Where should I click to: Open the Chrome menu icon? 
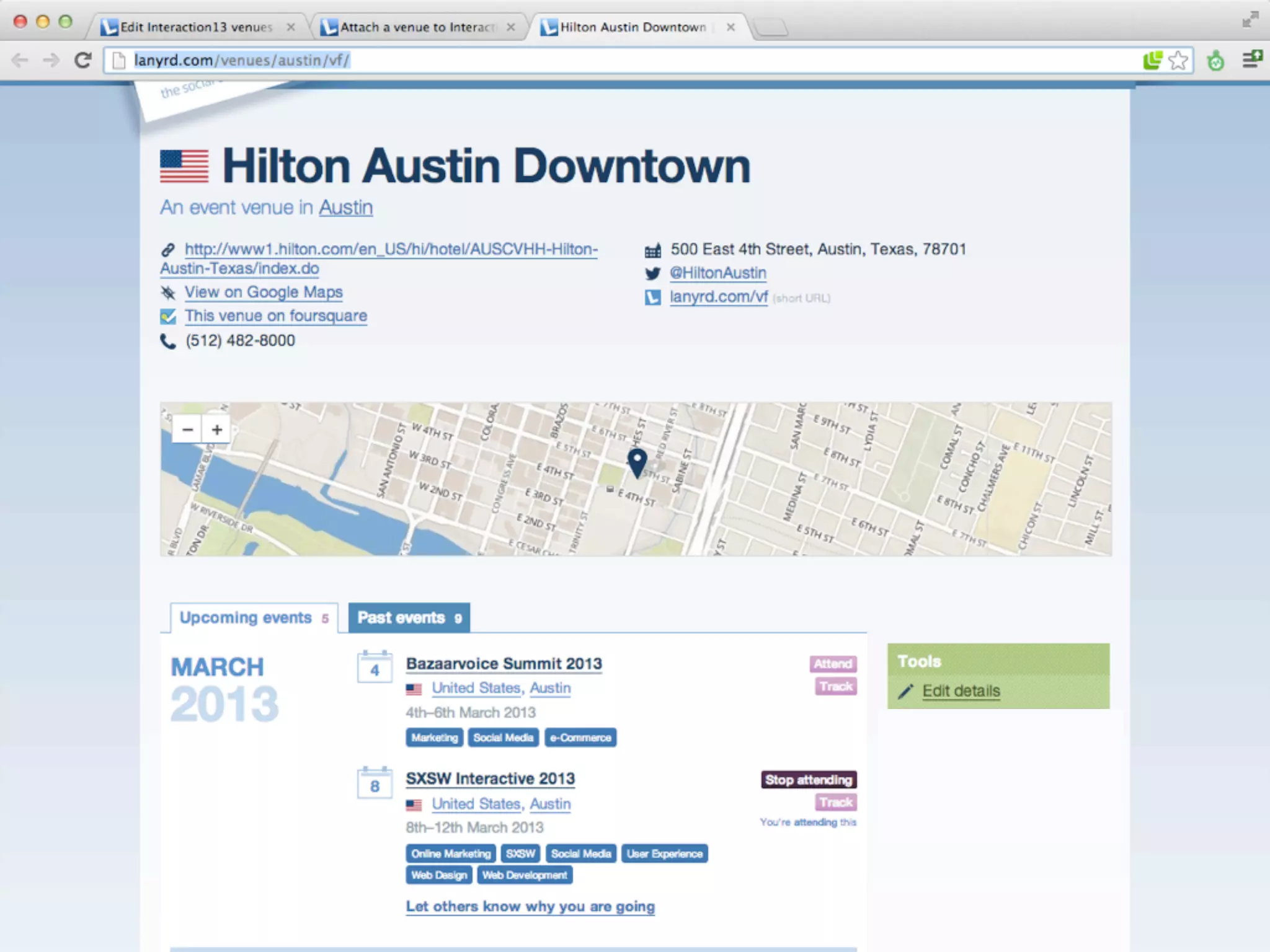click(x=1251, y=59)
